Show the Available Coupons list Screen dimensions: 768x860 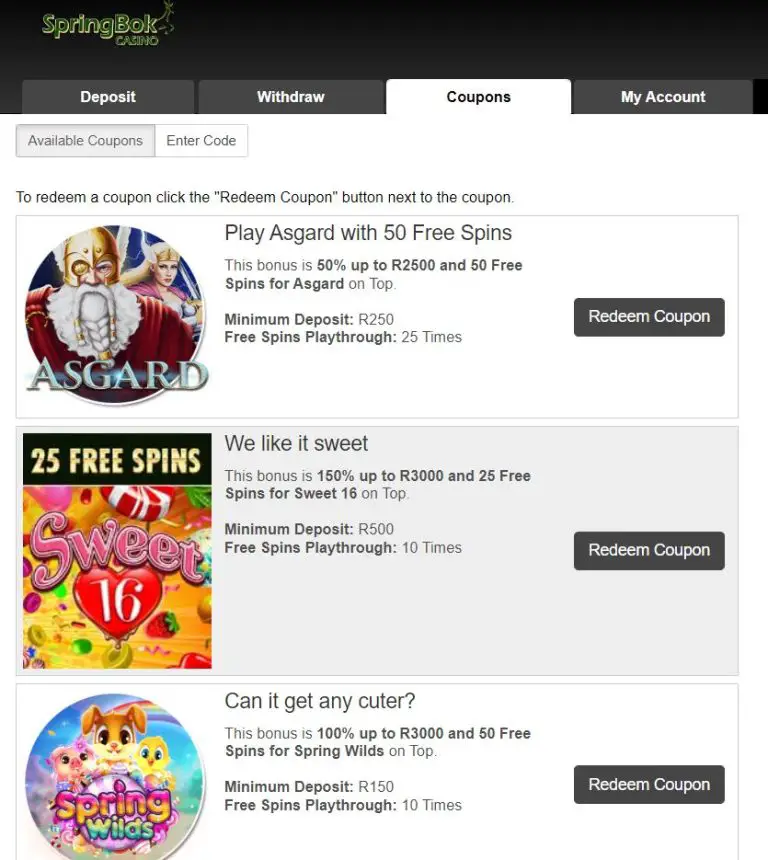pyautogui.click(x=85, y=141)
